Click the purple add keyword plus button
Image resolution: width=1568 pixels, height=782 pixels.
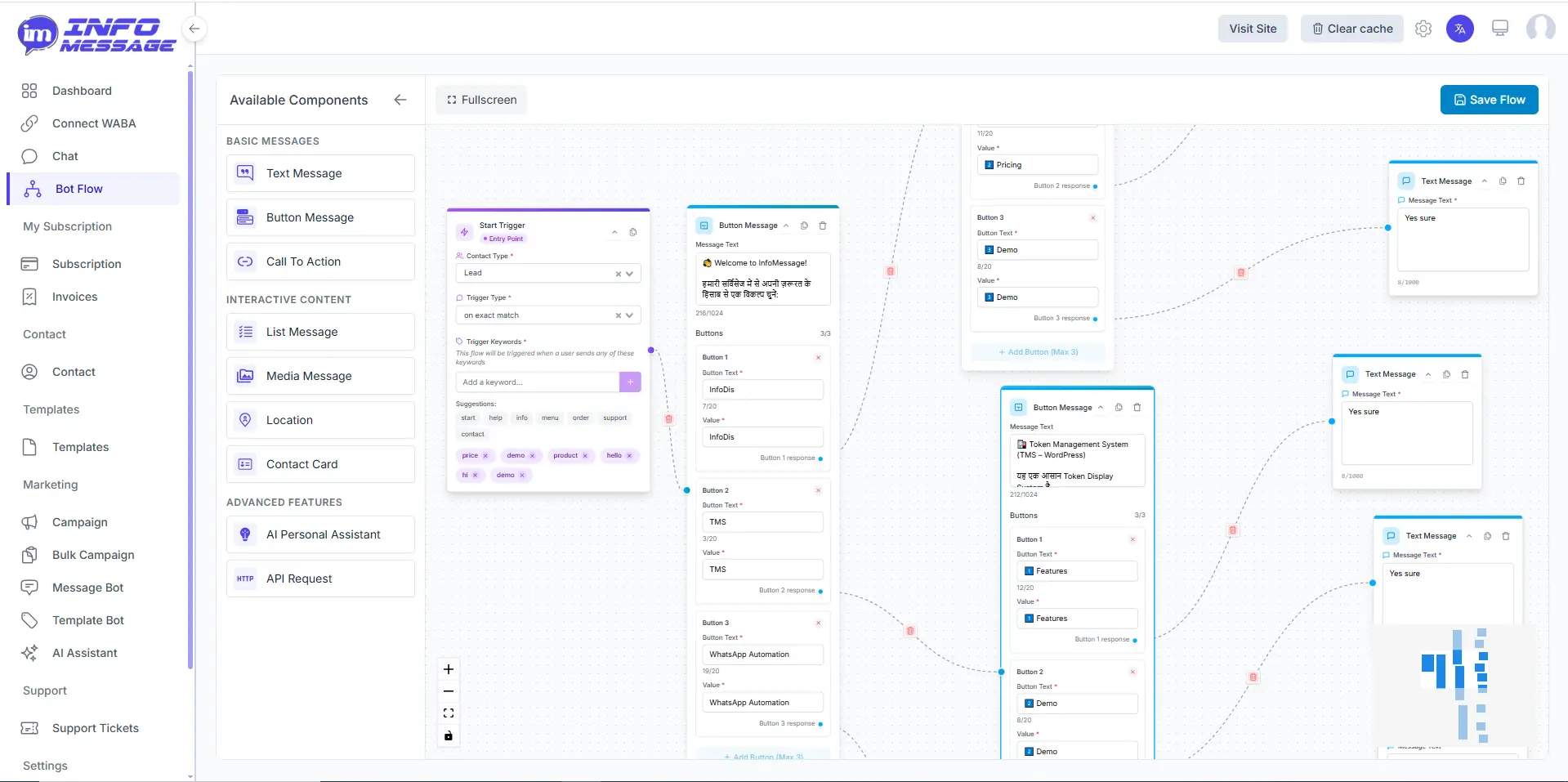[630, 382]
